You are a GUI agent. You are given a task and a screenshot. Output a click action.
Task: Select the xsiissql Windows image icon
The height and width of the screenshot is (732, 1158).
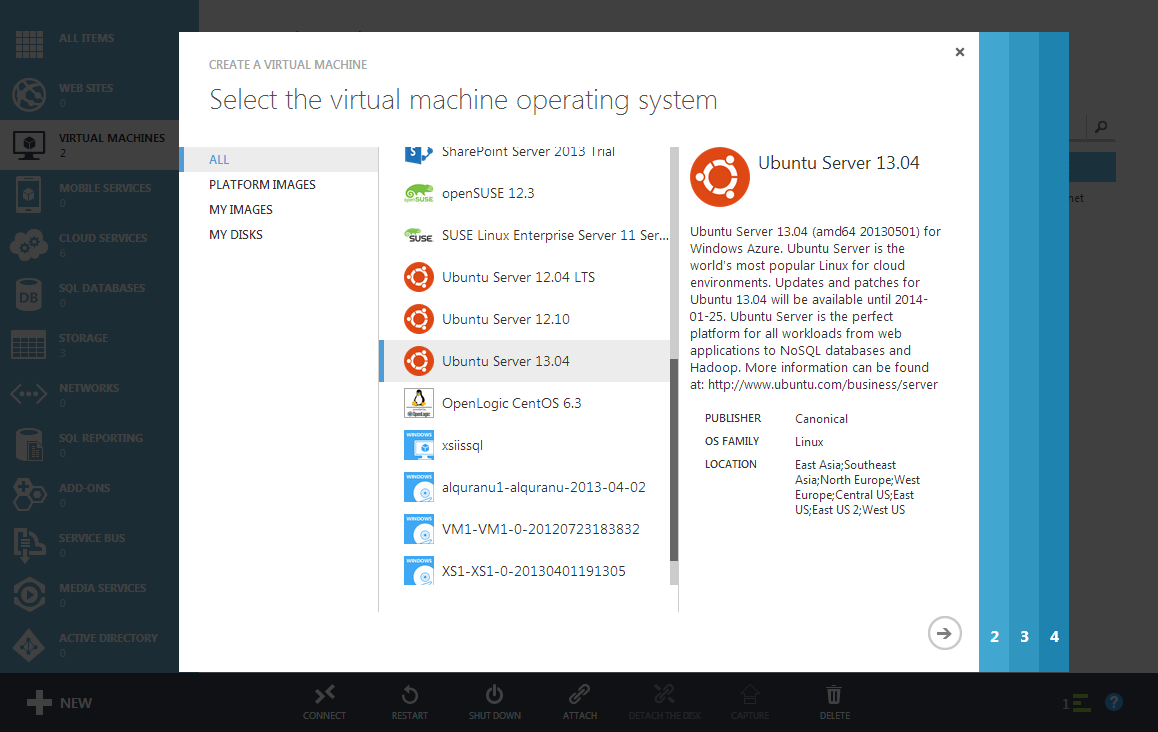pos(418,445)
